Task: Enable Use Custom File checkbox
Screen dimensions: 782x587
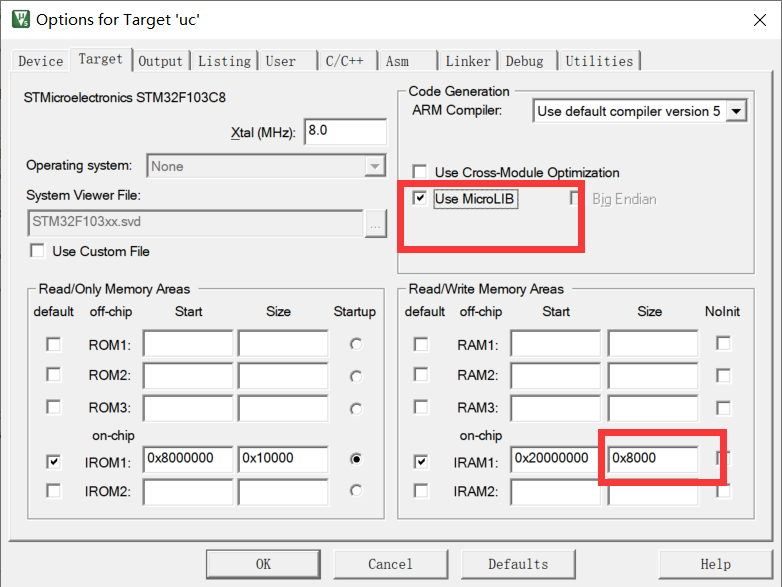Action: coord(37,250)
